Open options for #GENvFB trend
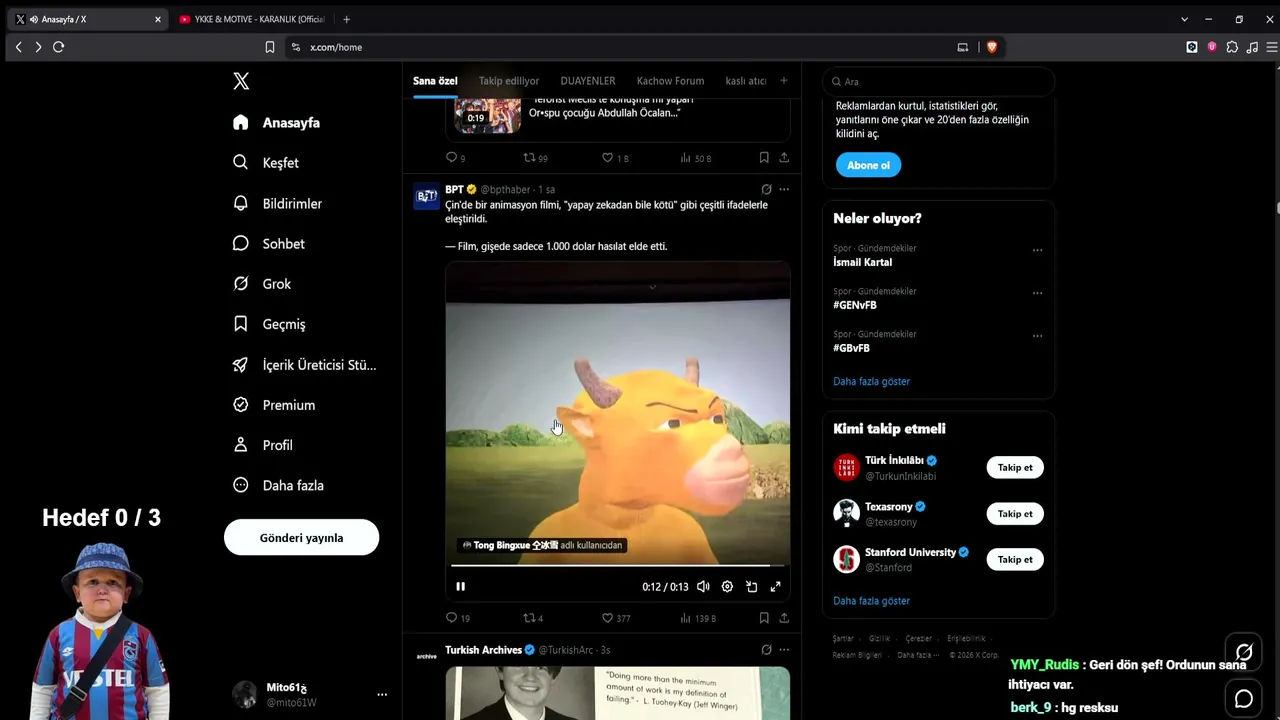Viewport: 1280px width, 720px height. [1037, 293]
